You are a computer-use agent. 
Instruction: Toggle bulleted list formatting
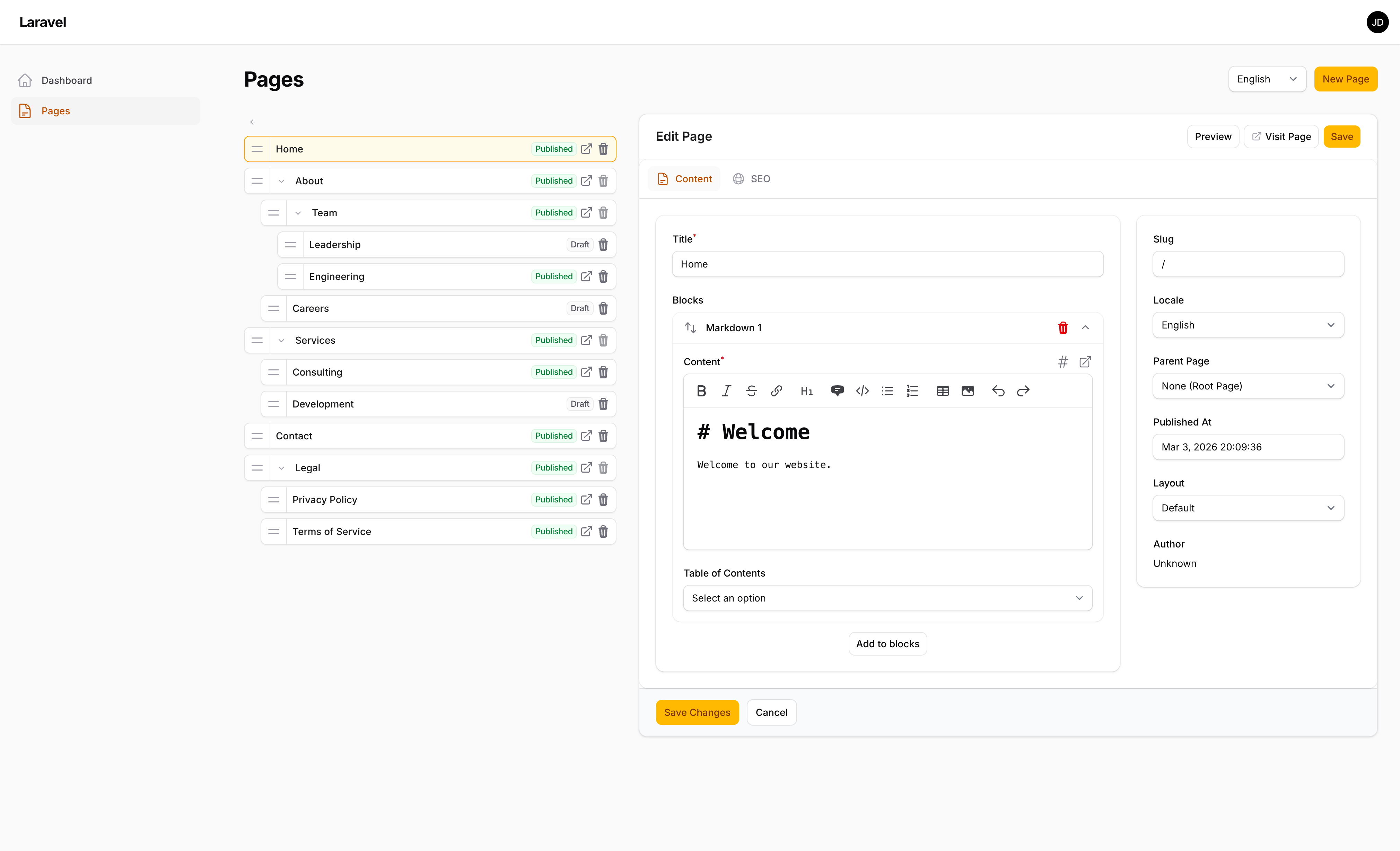pyautogui.click(x=887, y=391)
